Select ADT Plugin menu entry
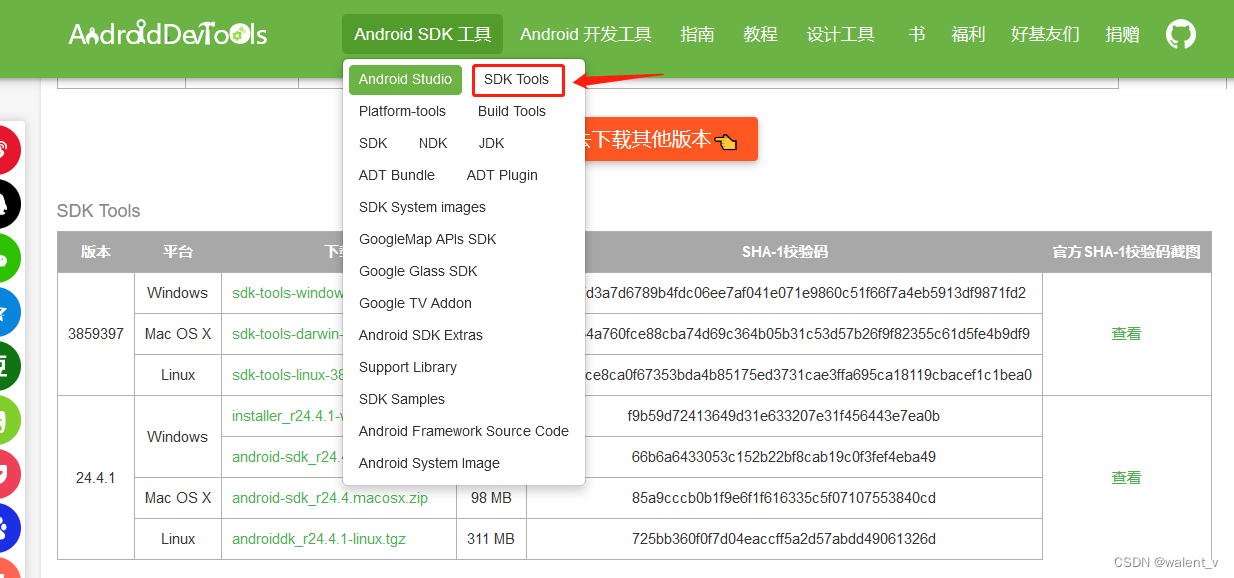Image resolution: width=1234 pixels, height=578 pixels. [502, 175]
